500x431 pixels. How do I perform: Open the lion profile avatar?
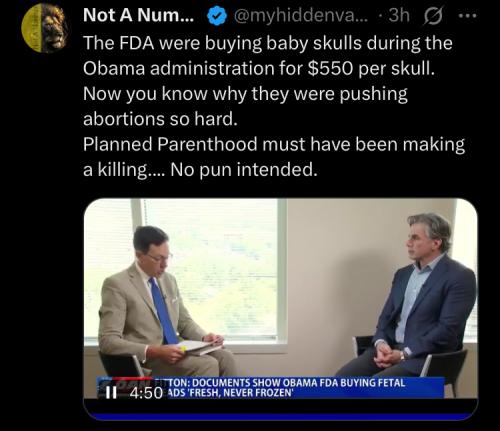[x=45, y=28]
